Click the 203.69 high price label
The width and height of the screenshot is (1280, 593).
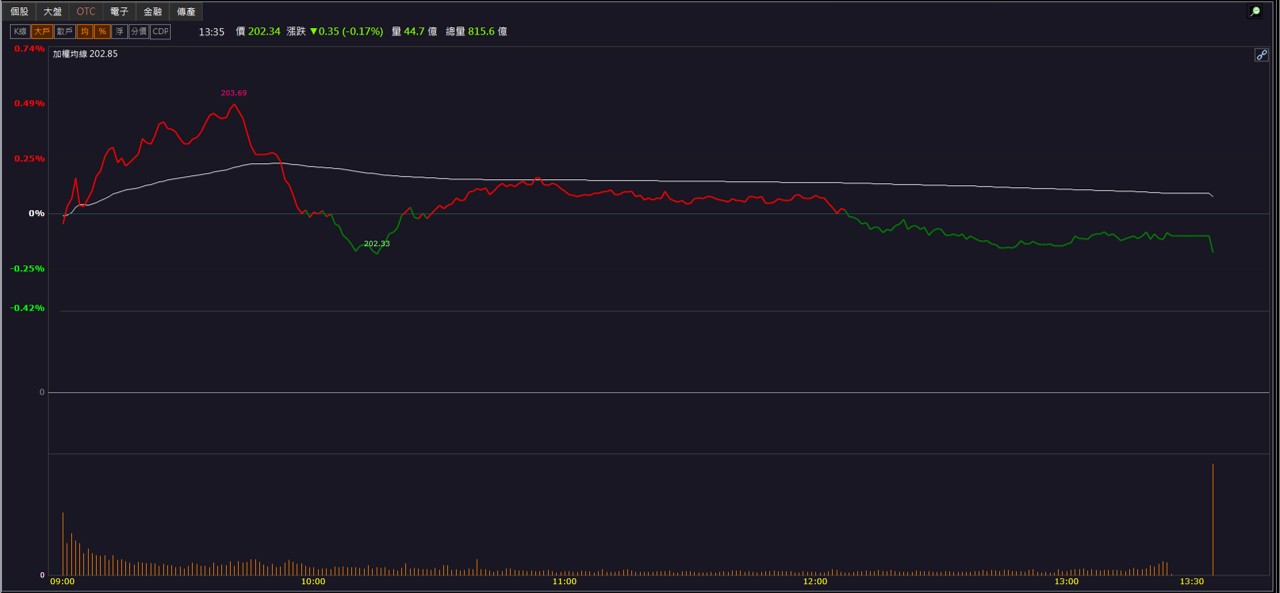tap(234, 93)
